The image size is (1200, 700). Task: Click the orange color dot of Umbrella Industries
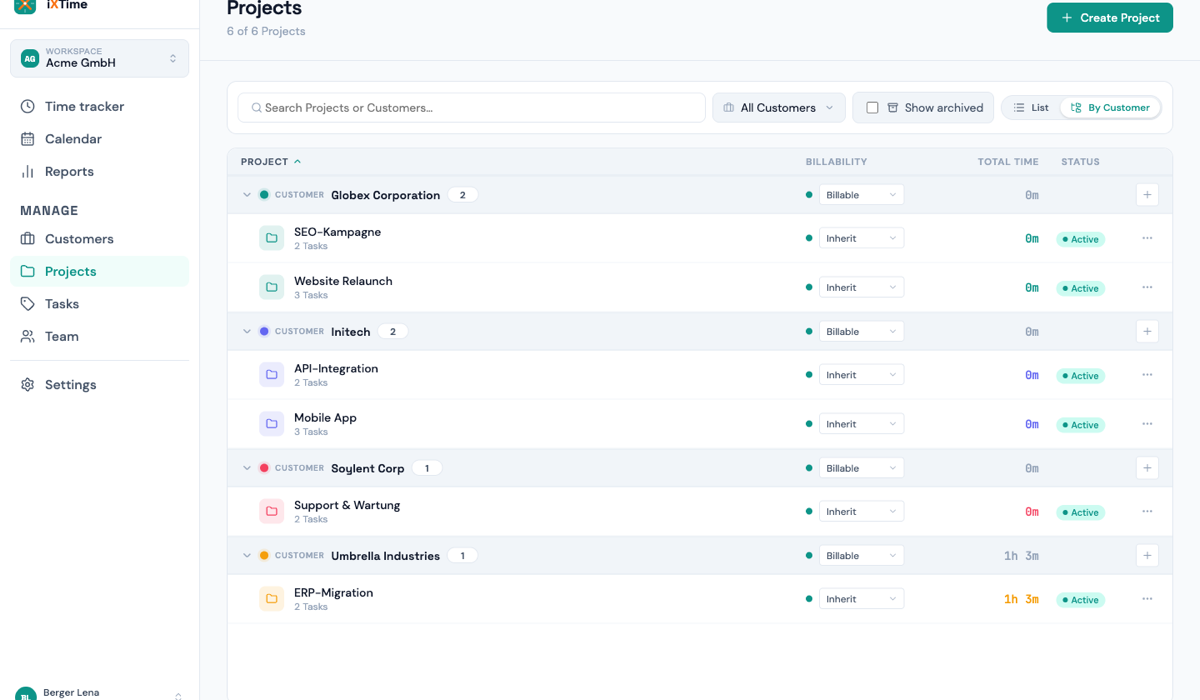264,555
